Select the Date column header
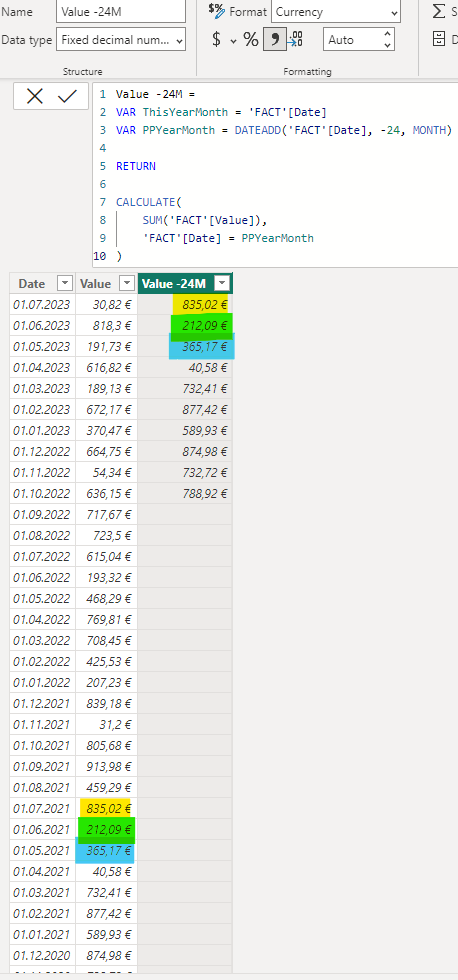 [32, 284]
